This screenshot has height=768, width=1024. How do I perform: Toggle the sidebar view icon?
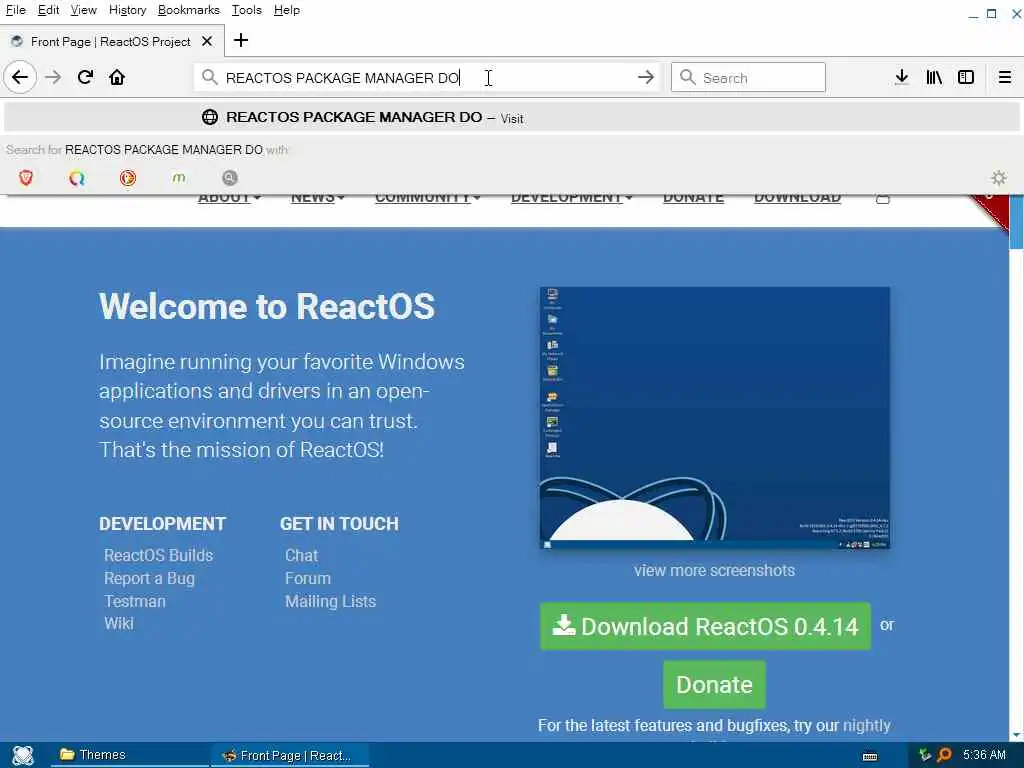pyautogui.click(x=966, y=78)
